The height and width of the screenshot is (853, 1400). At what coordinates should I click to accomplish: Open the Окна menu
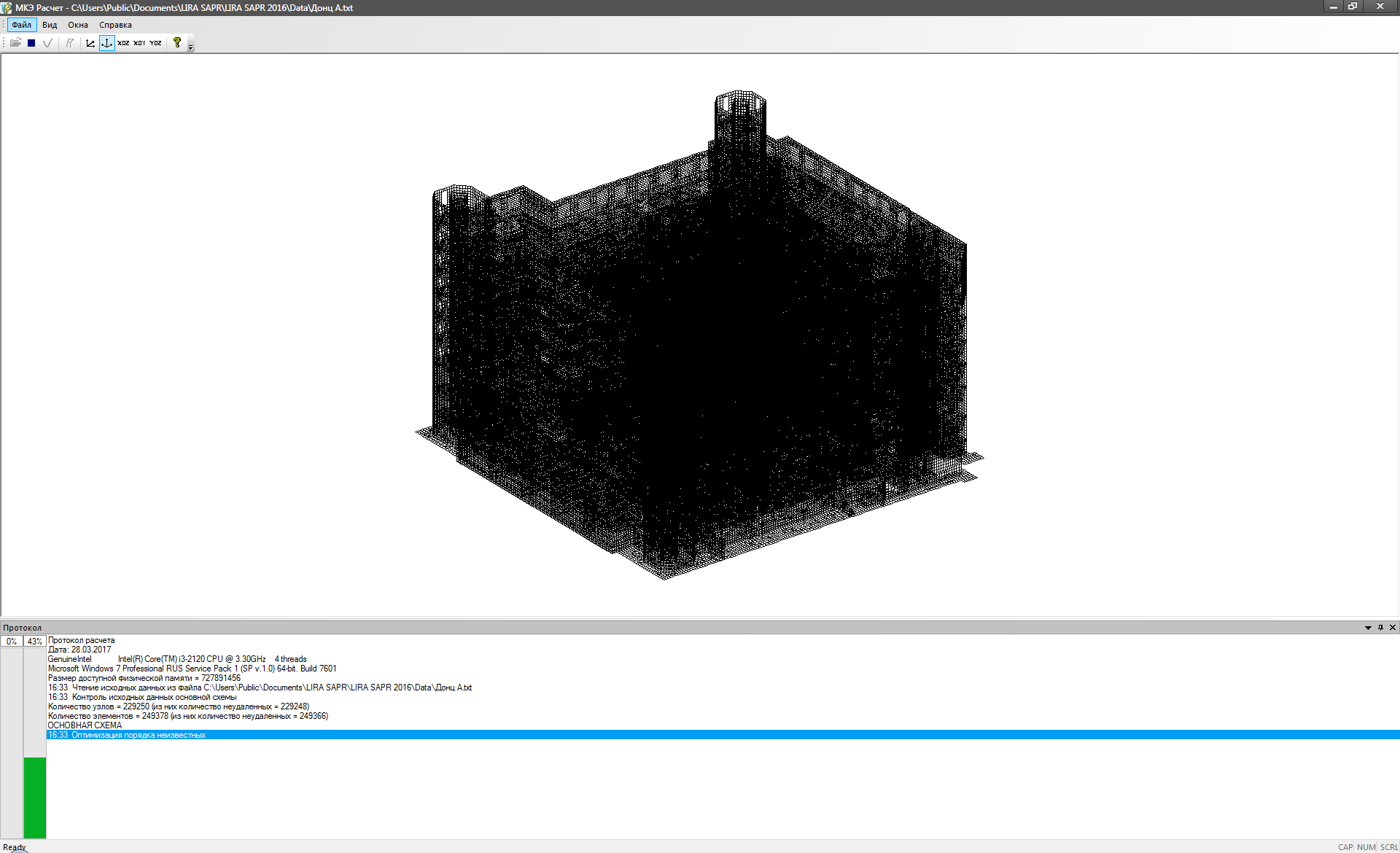pyautogui.click(x=78, y=25)
